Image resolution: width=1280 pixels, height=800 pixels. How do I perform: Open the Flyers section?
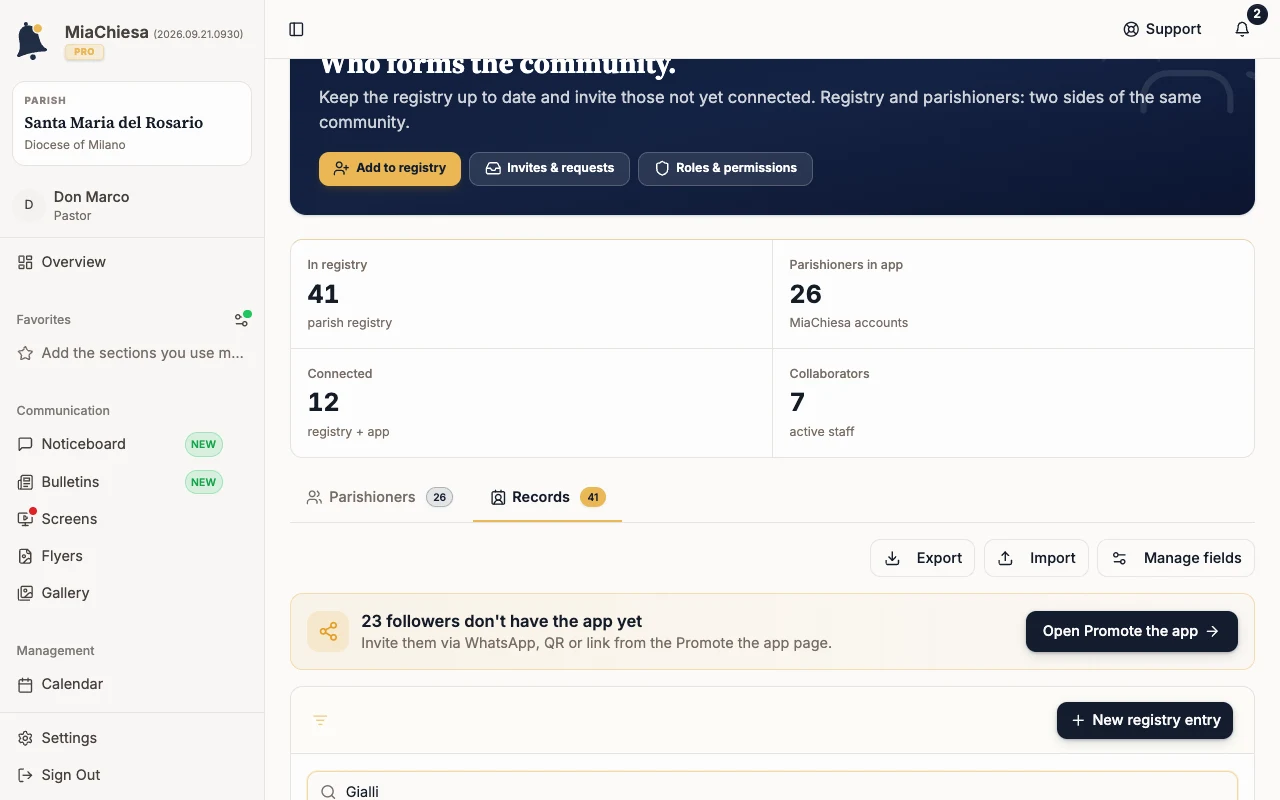[x=132, y=556]
